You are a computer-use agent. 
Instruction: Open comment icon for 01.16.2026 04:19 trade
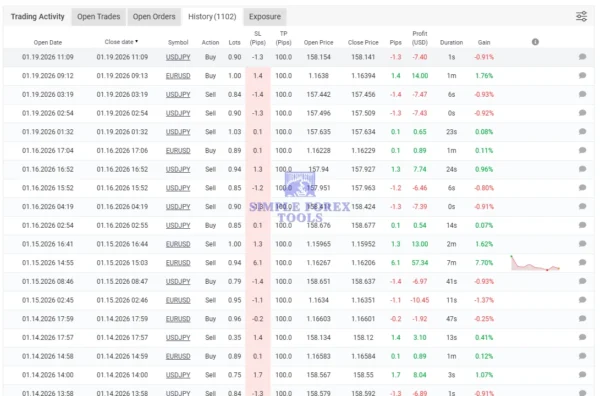point(582,206)
